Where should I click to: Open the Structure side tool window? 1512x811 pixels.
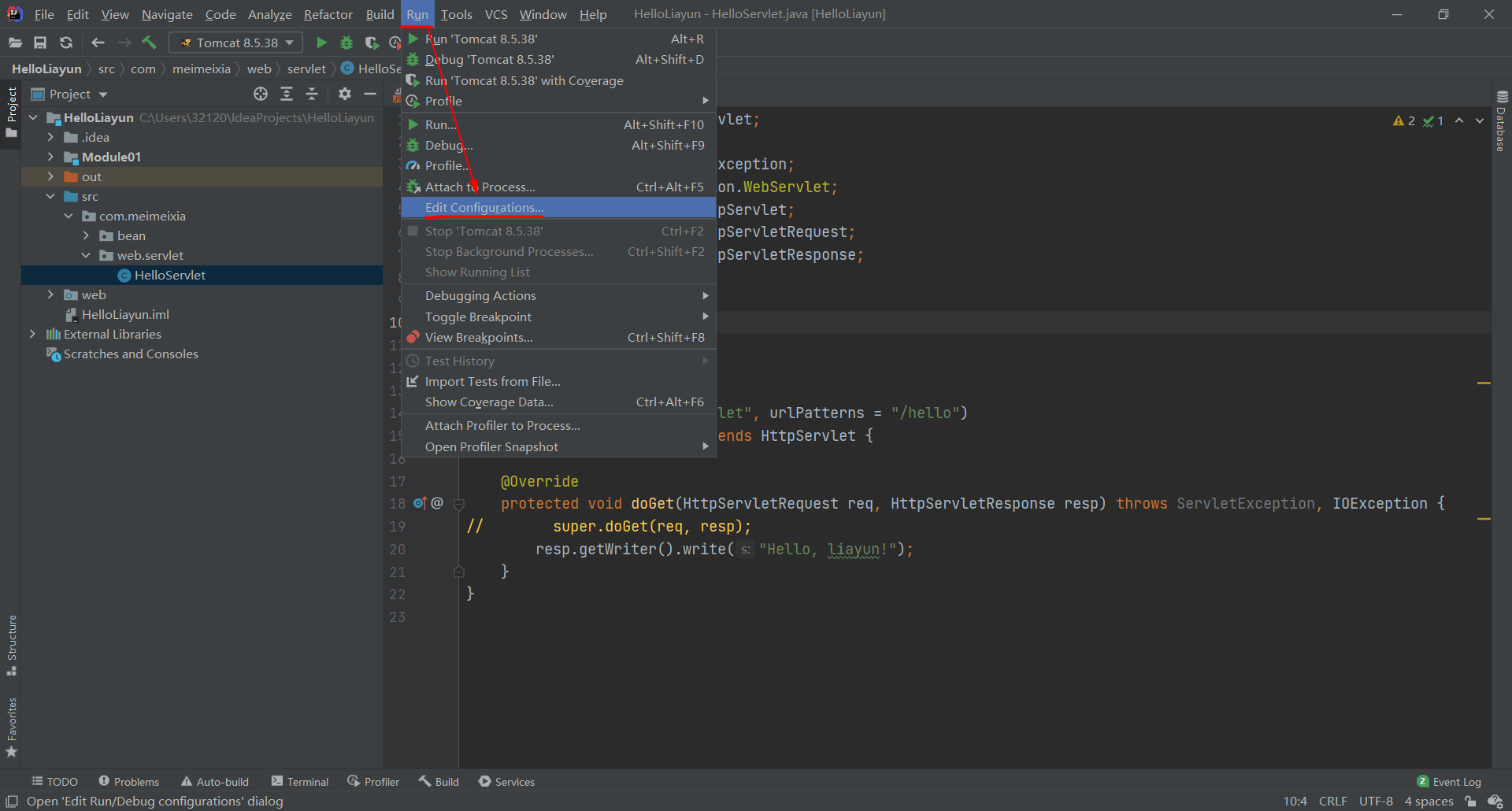[12, 645]
